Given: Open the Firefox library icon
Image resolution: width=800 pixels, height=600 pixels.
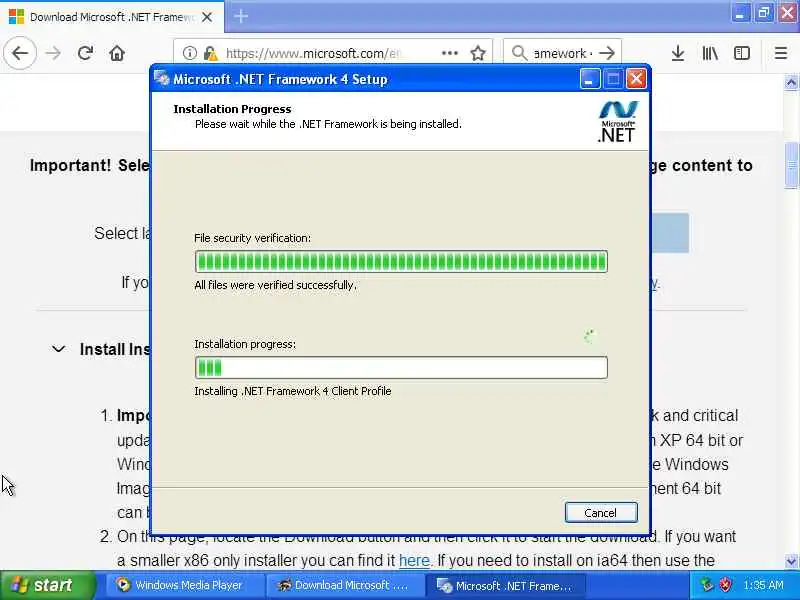Looking at the screenshot, I should pyautogui.click(x=710, y=53).
